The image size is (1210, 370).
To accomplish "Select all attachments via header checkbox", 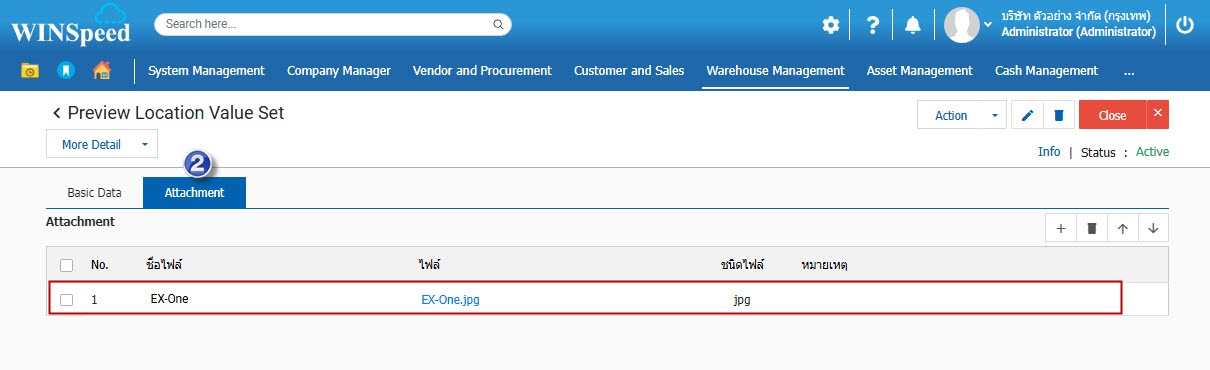I will pyautogui.click(x=66, y=265).
